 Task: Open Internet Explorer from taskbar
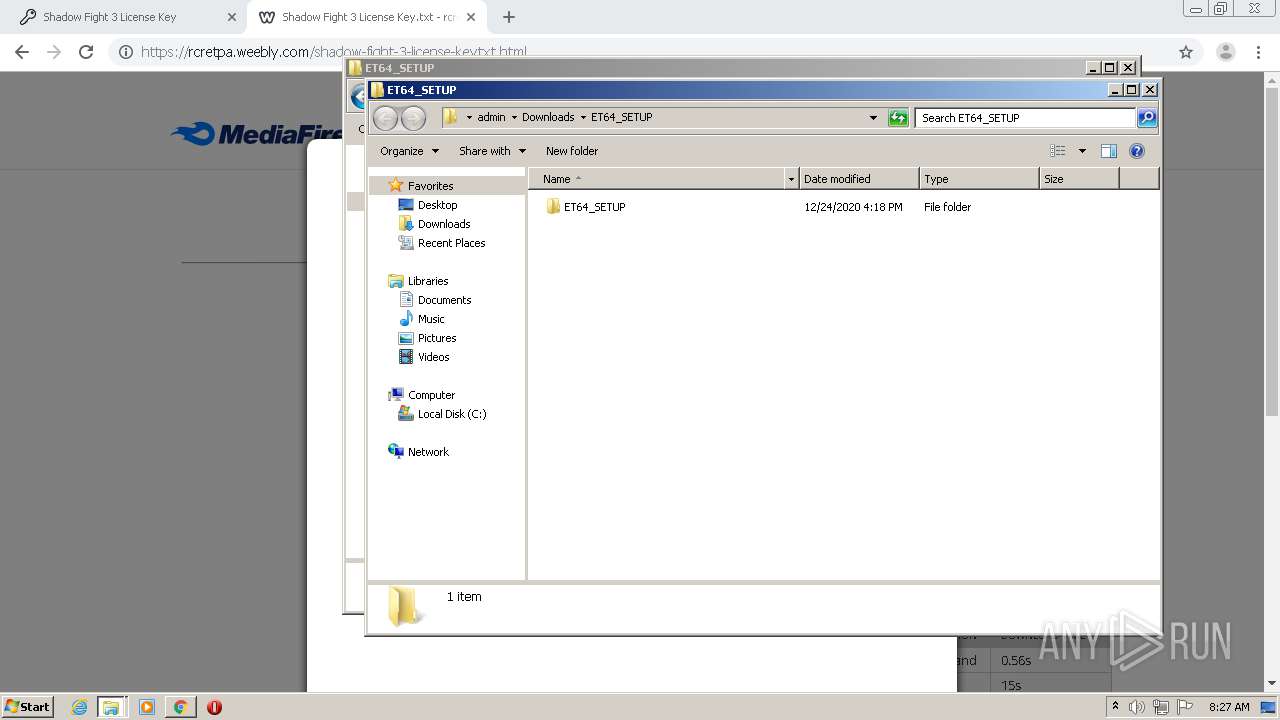[x=79, y=707]
